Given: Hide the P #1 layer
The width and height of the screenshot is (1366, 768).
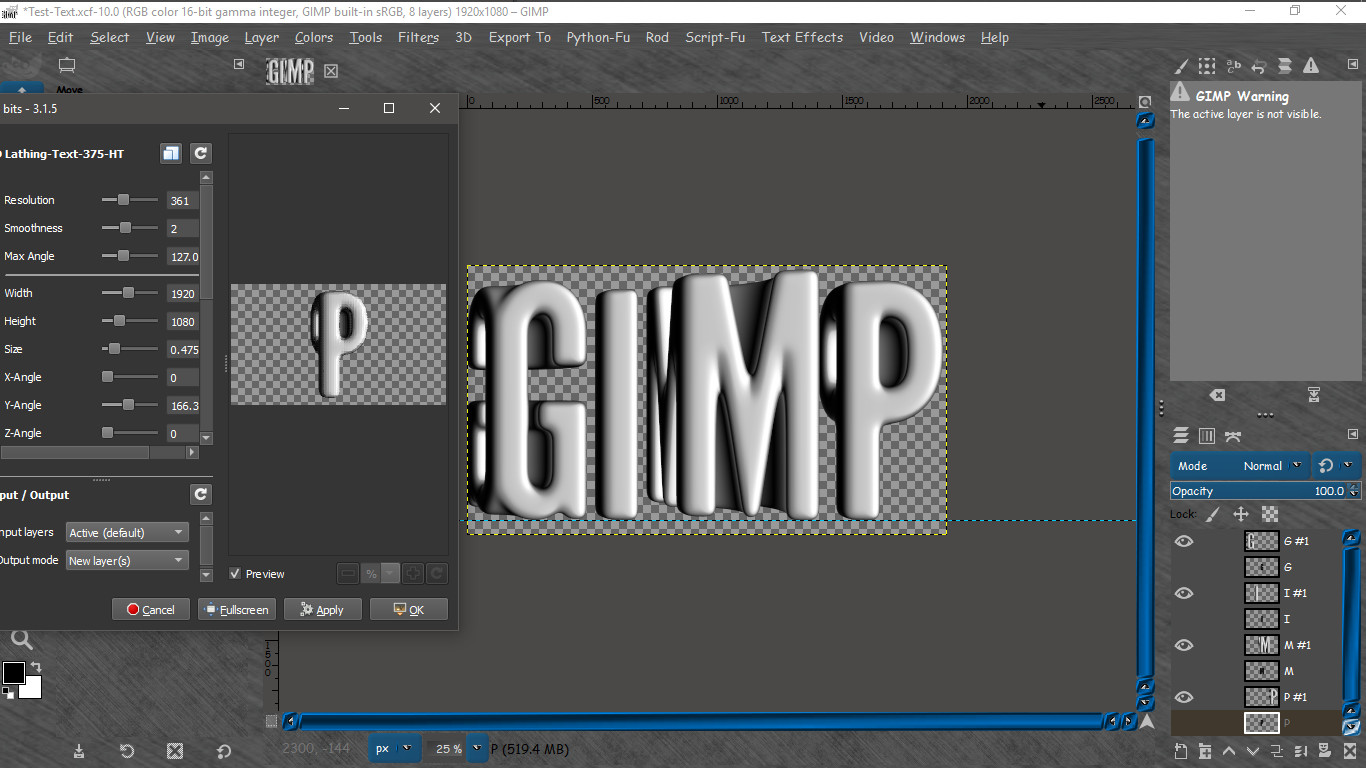Looking at the screenshot, I should (1184, 697).
